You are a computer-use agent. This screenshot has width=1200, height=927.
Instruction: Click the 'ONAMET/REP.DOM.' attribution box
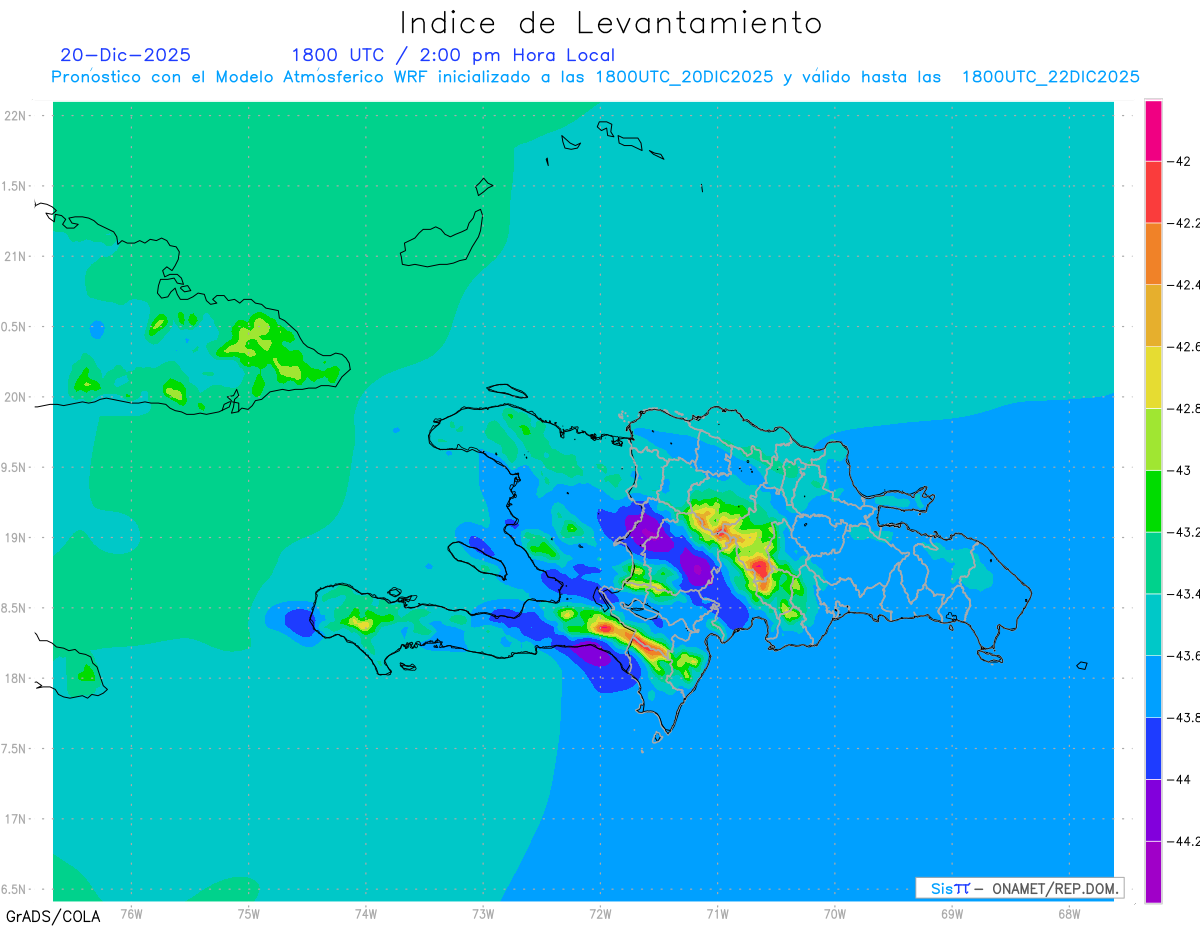[1019, 888]
